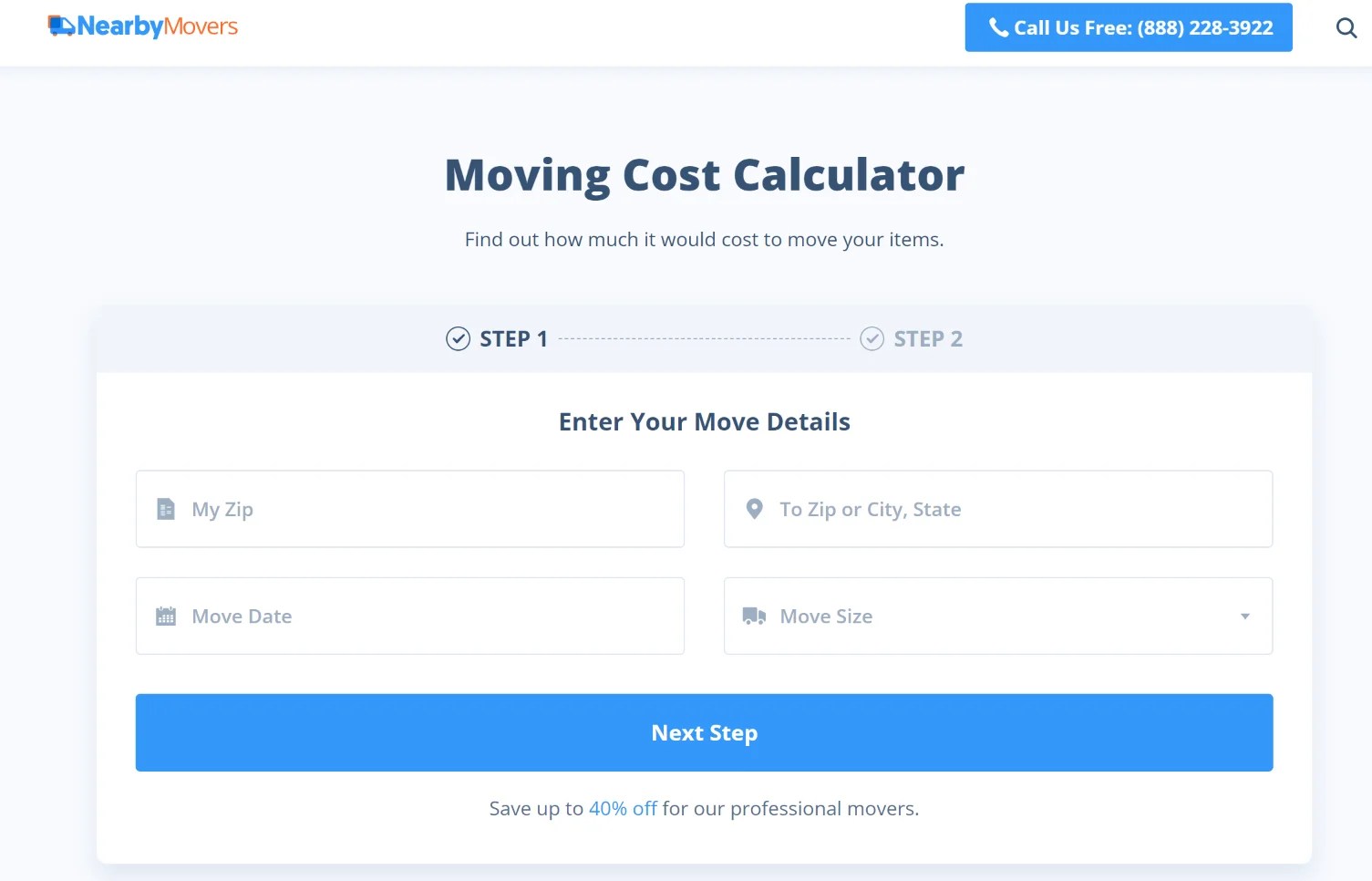Click the moving truck icon in Move Size field
This screenshot has width=1372, height=881.
tap(754, 616)
